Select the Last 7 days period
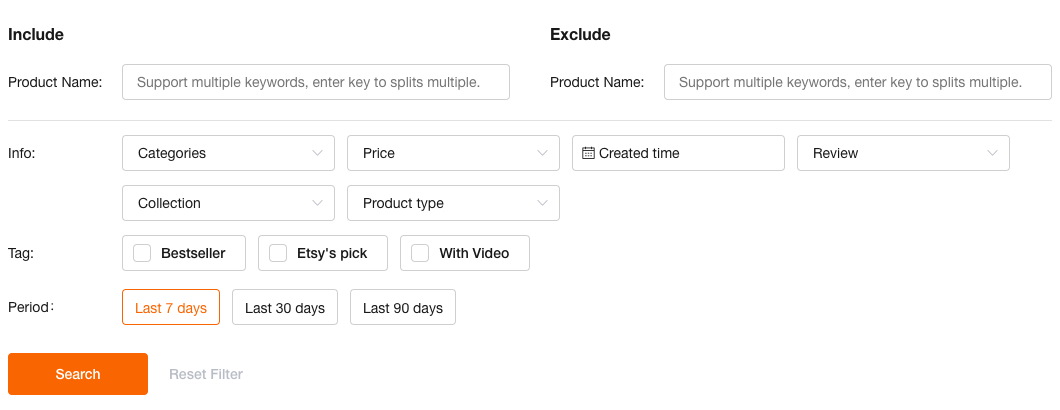The height and width of the screenshot is (410, 1060). 171,308
